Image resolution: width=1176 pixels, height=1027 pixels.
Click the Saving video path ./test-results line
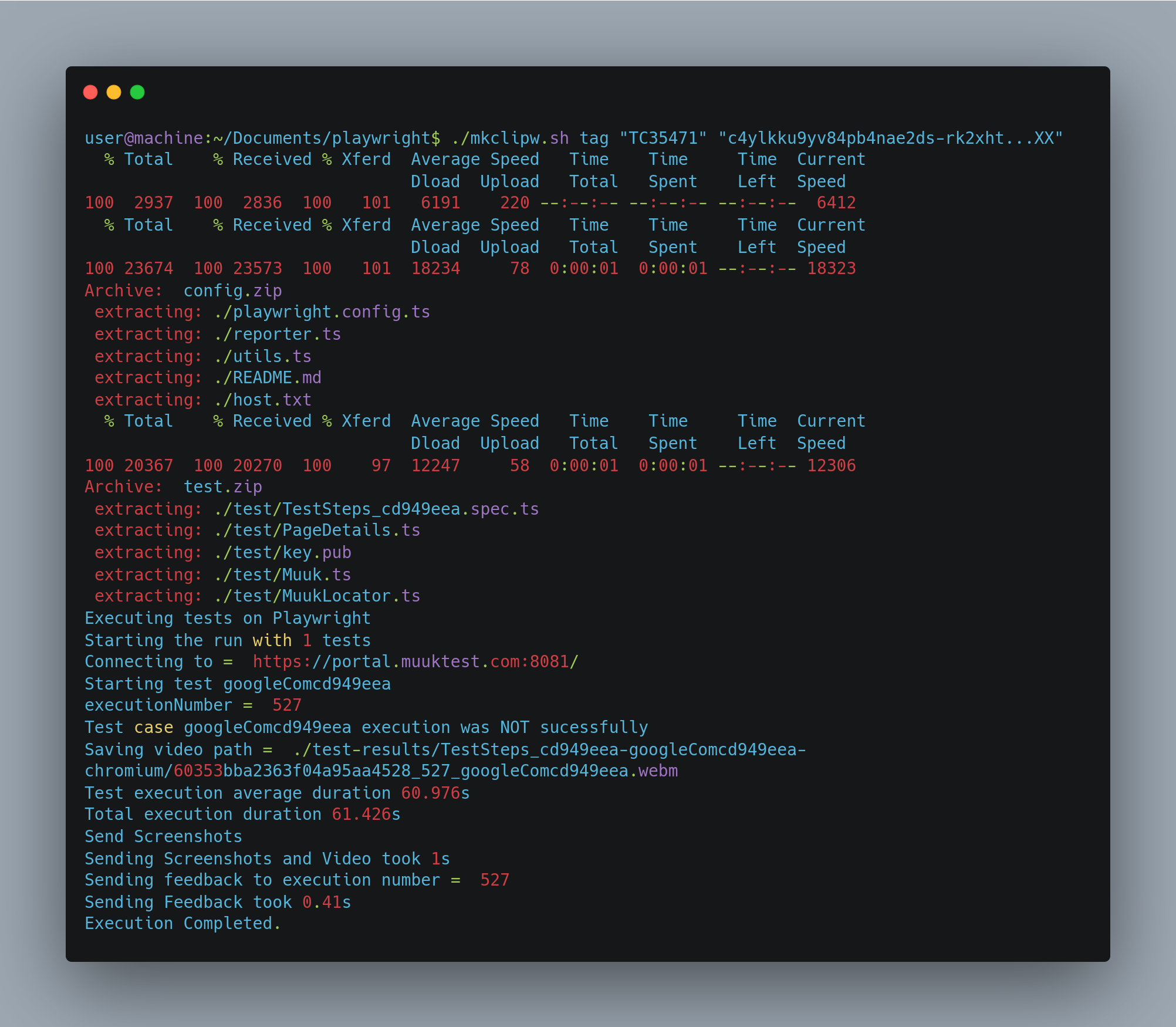click(445, 749)
